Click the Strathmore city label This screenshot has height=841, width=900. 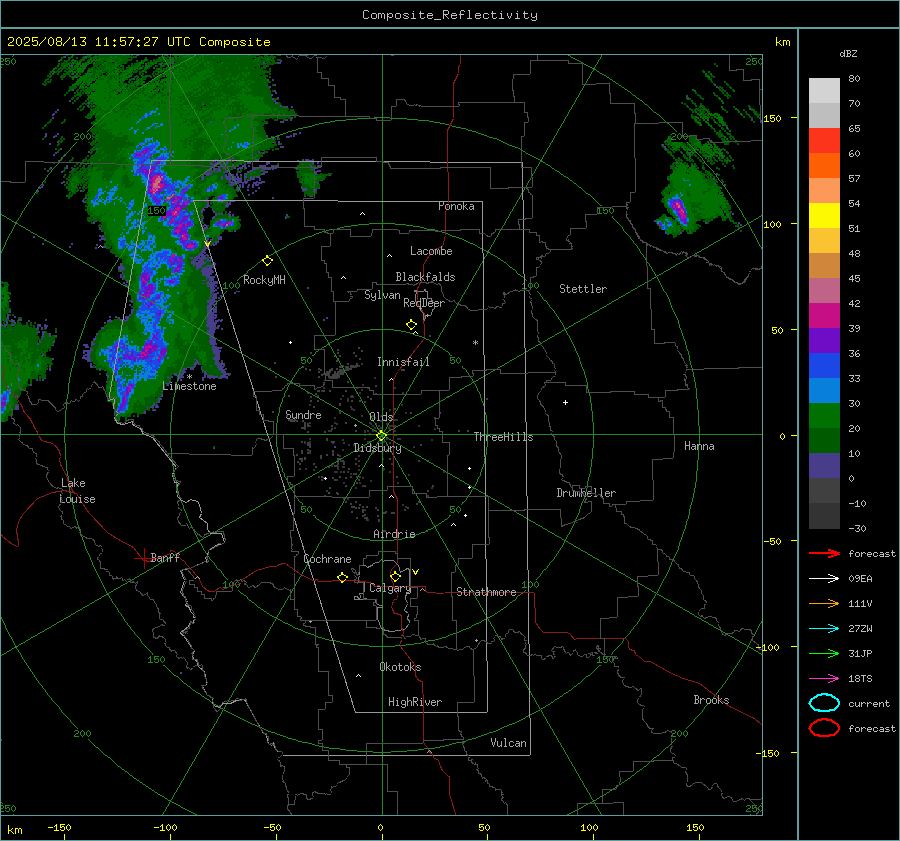pyautogui.click(x=486, y=592)
